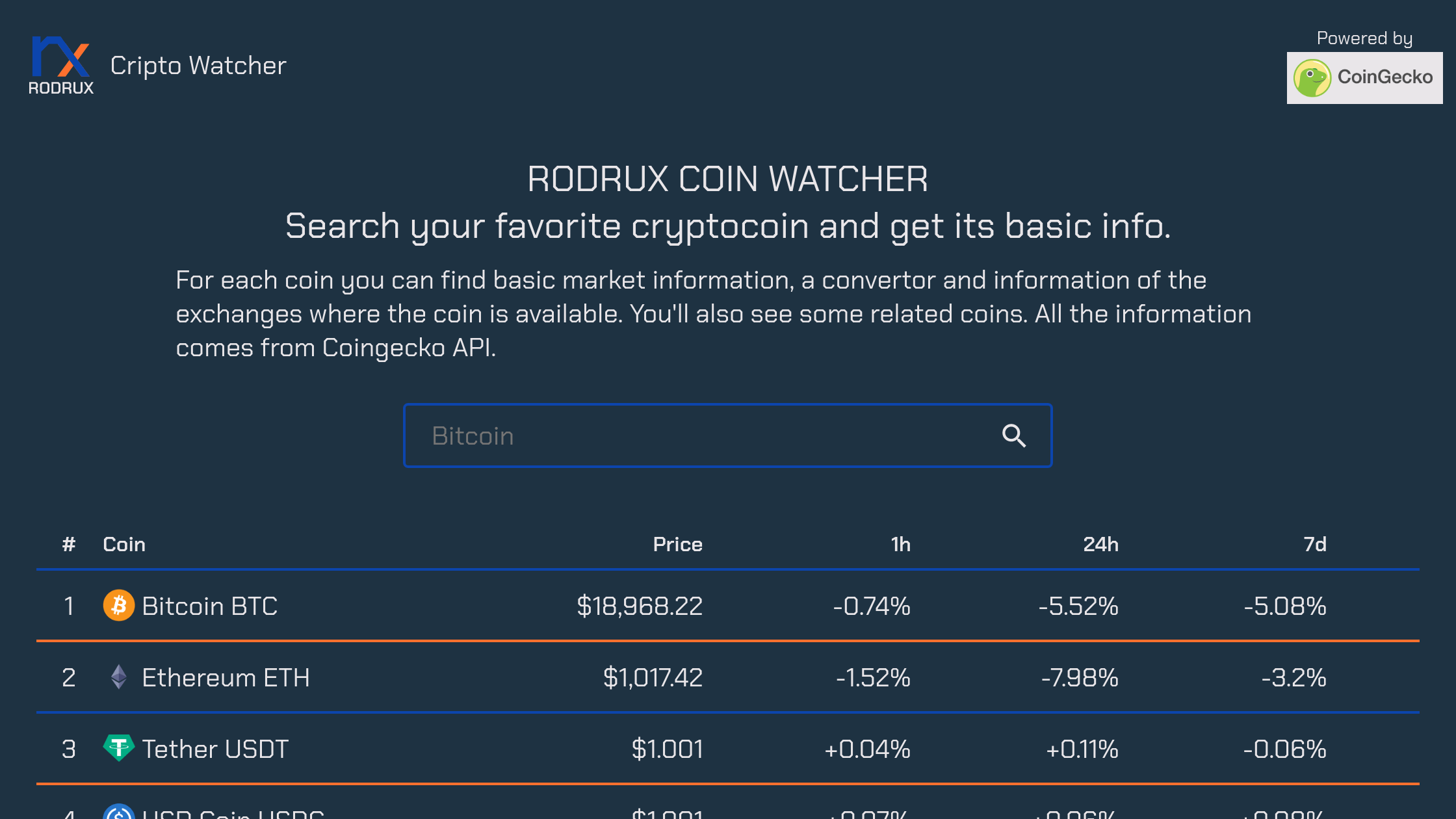The width and height of the screenshot is (1456, 819).
Task: Open the CoinGecko logo badge
Action: click(x=1364, y=78)
